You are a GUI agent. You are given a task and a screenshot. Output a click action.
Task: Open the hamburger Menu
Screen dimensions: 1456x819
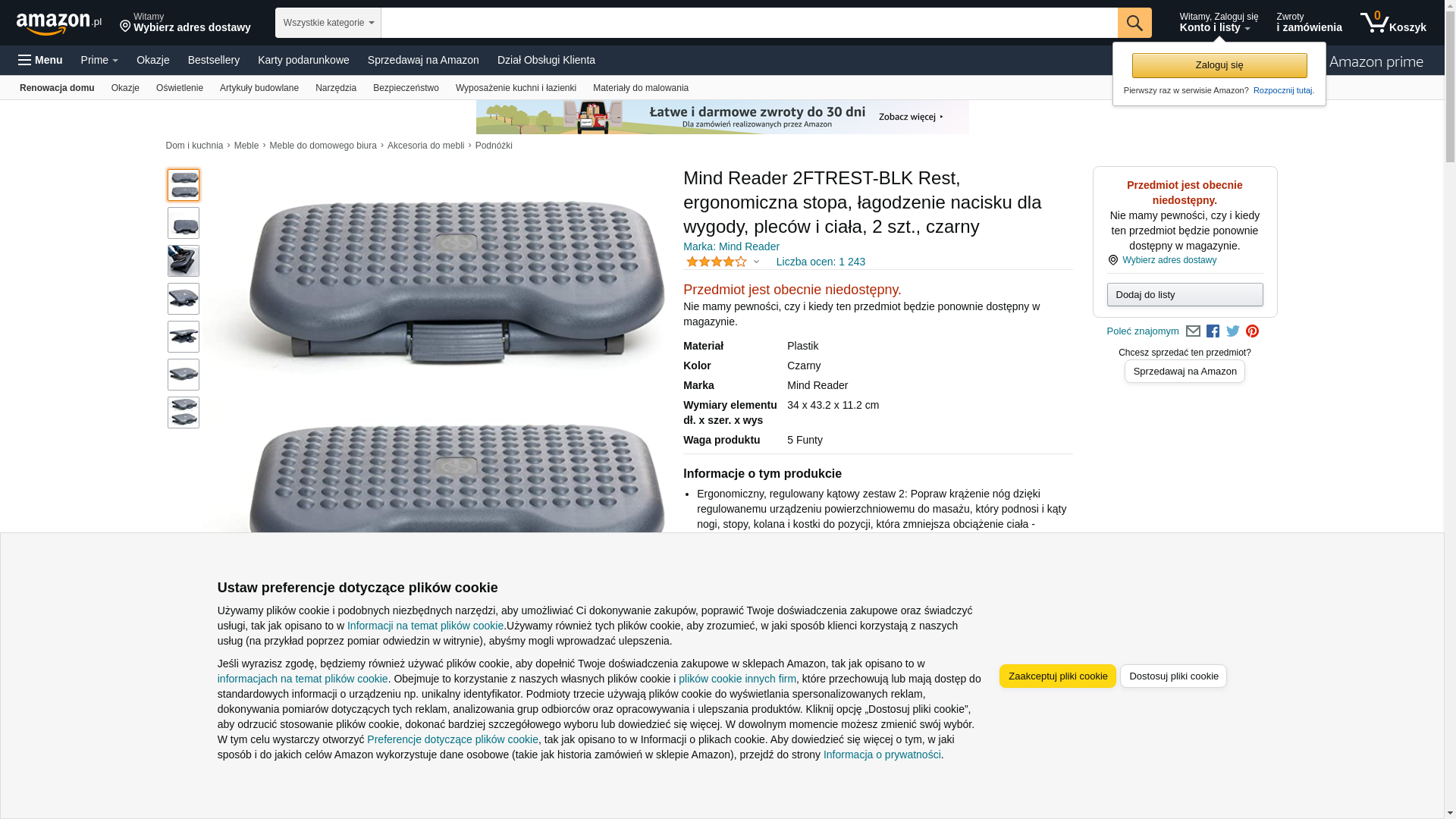click(x=40, y=60)
